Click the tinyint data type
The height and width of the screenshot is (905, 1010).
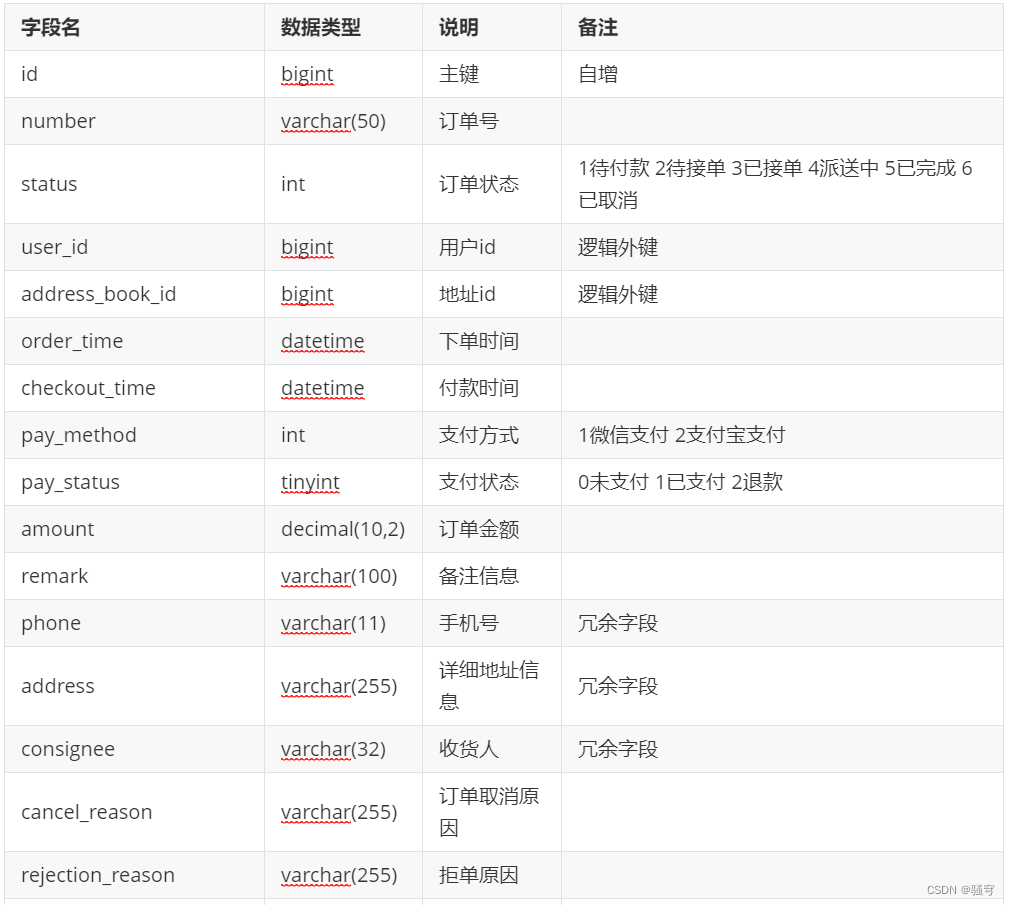click(x=310, y=482)
